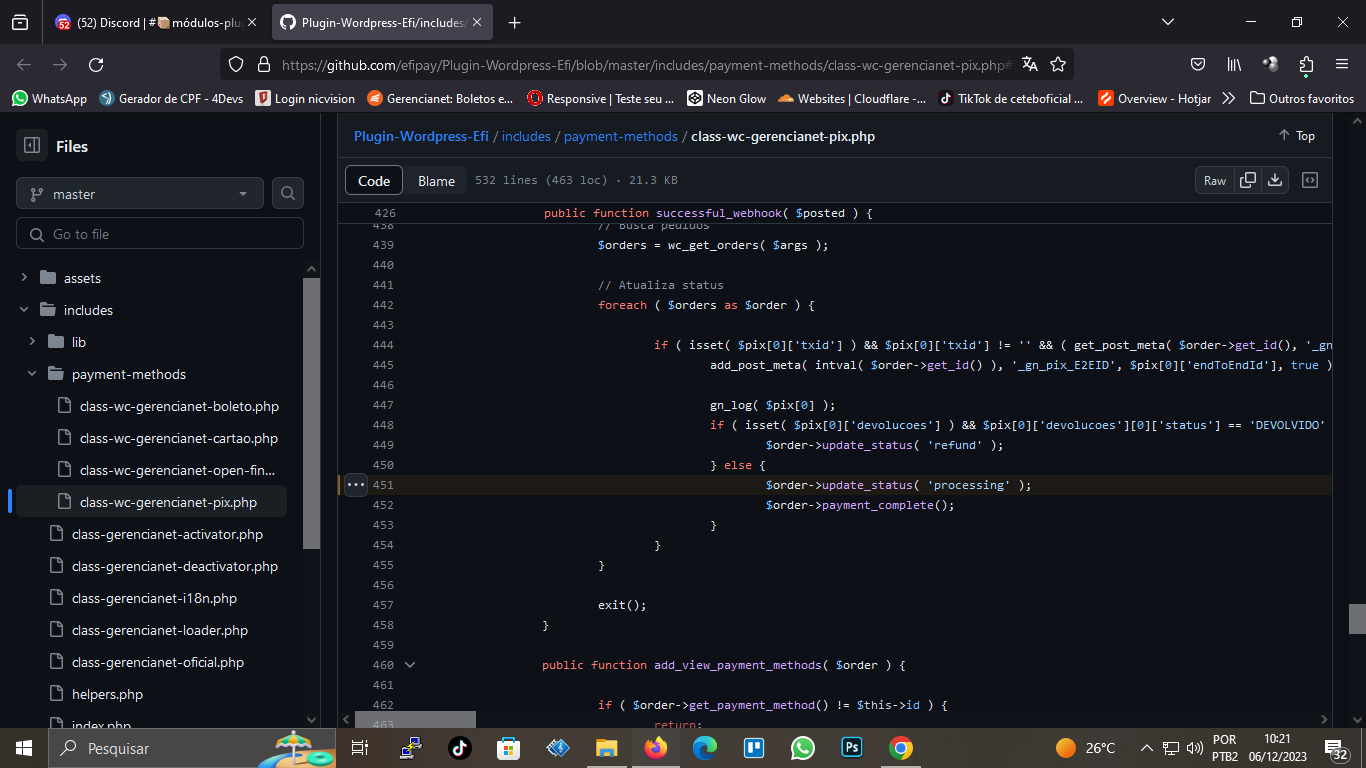The width and height of the screenshot is (1366, 768).
Task: Open the master branch dropdown
Action: [x=140, y=194]
